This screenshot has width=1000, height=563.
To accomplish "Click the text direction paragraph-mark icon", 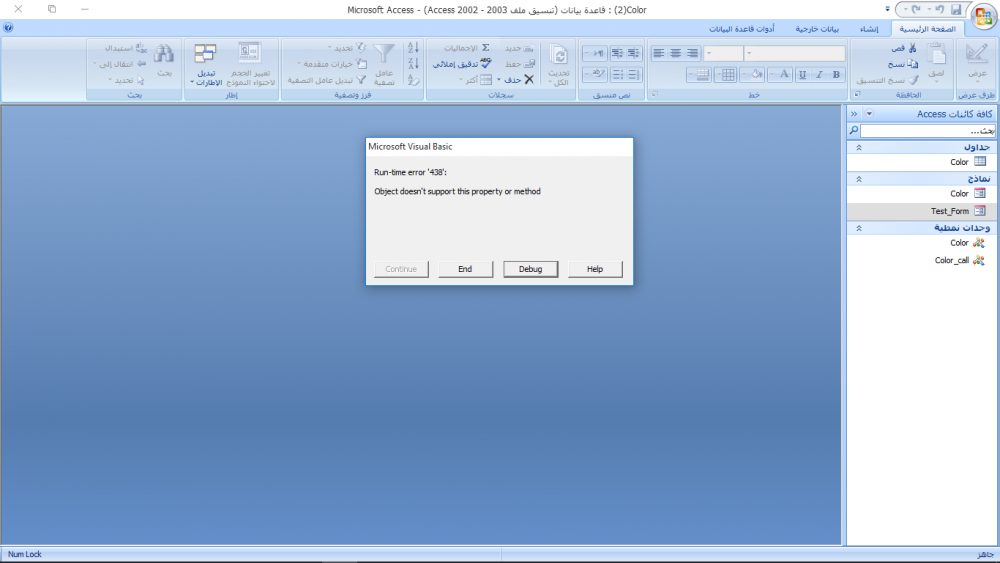I will tap(596, 54).
